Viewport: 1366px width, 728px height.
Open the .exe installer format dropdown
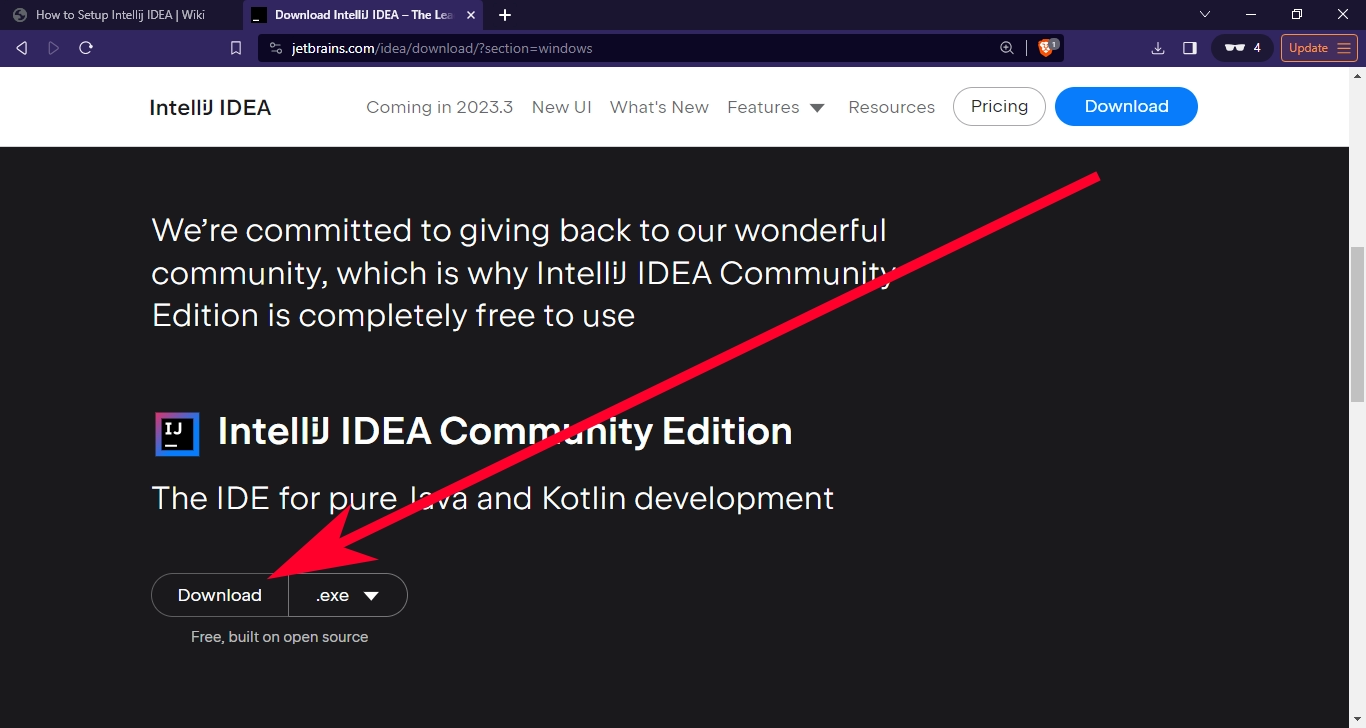(347, 595)
